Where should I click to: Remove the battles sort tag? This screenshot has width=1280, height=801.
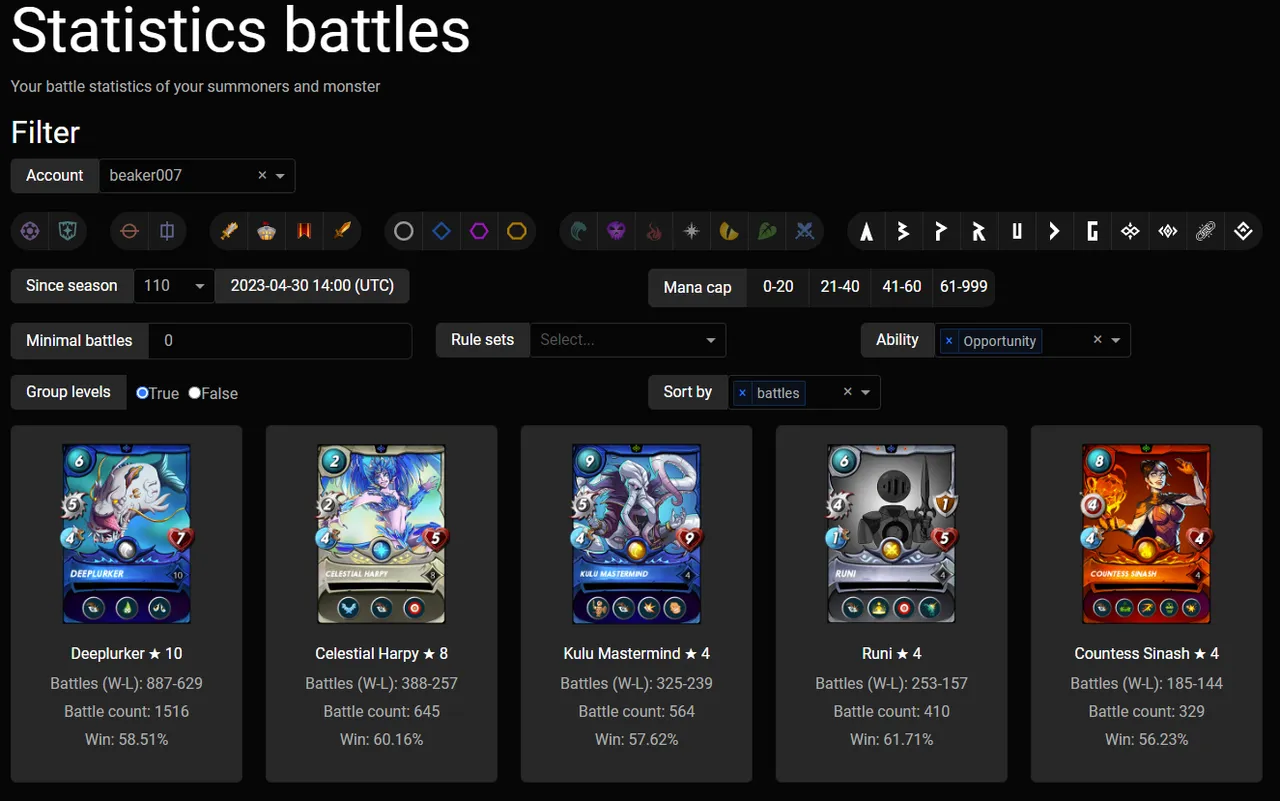(x=742, y=393)
